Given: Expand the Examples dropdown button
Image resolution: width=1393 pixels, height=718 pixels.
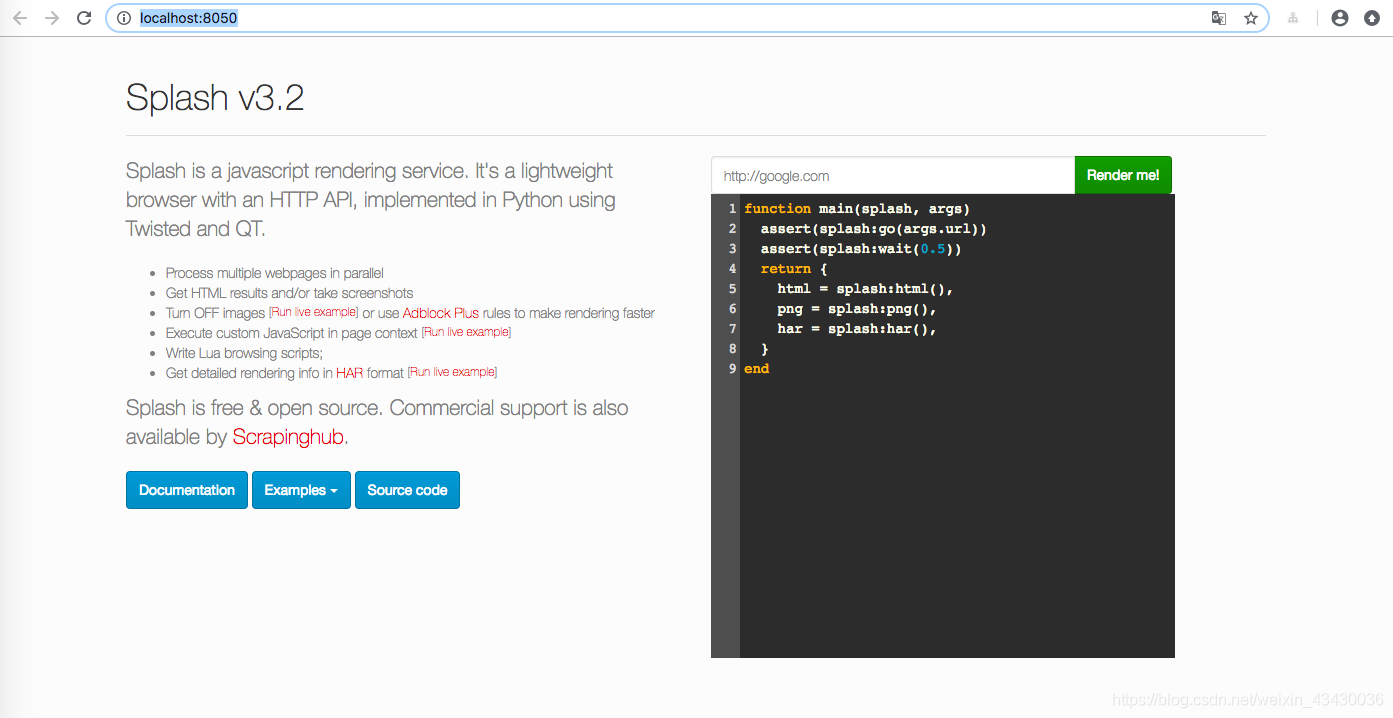Looking at the screenshot, I should [301, 490].
